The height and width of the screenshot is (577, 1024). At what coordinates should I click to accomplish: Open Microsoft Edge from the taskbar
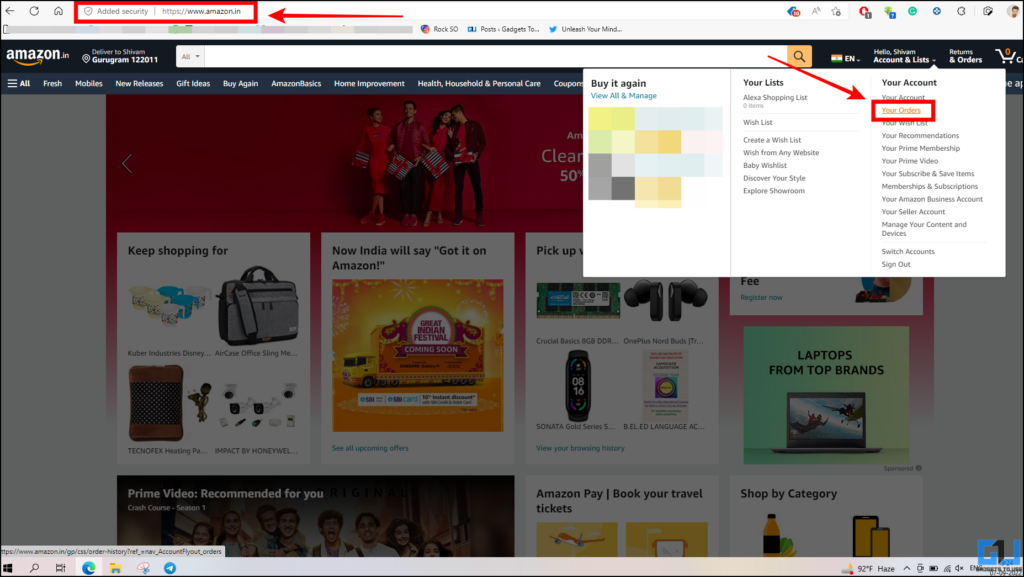point(88,568)
